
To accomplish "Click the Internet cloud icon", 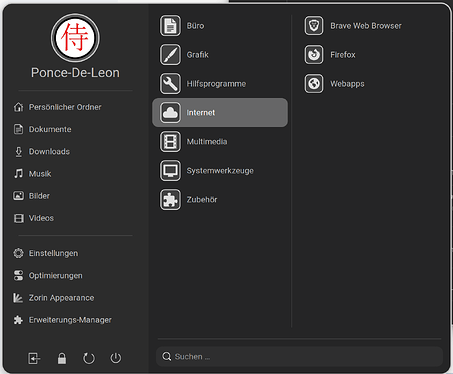I will pos(170,113).
